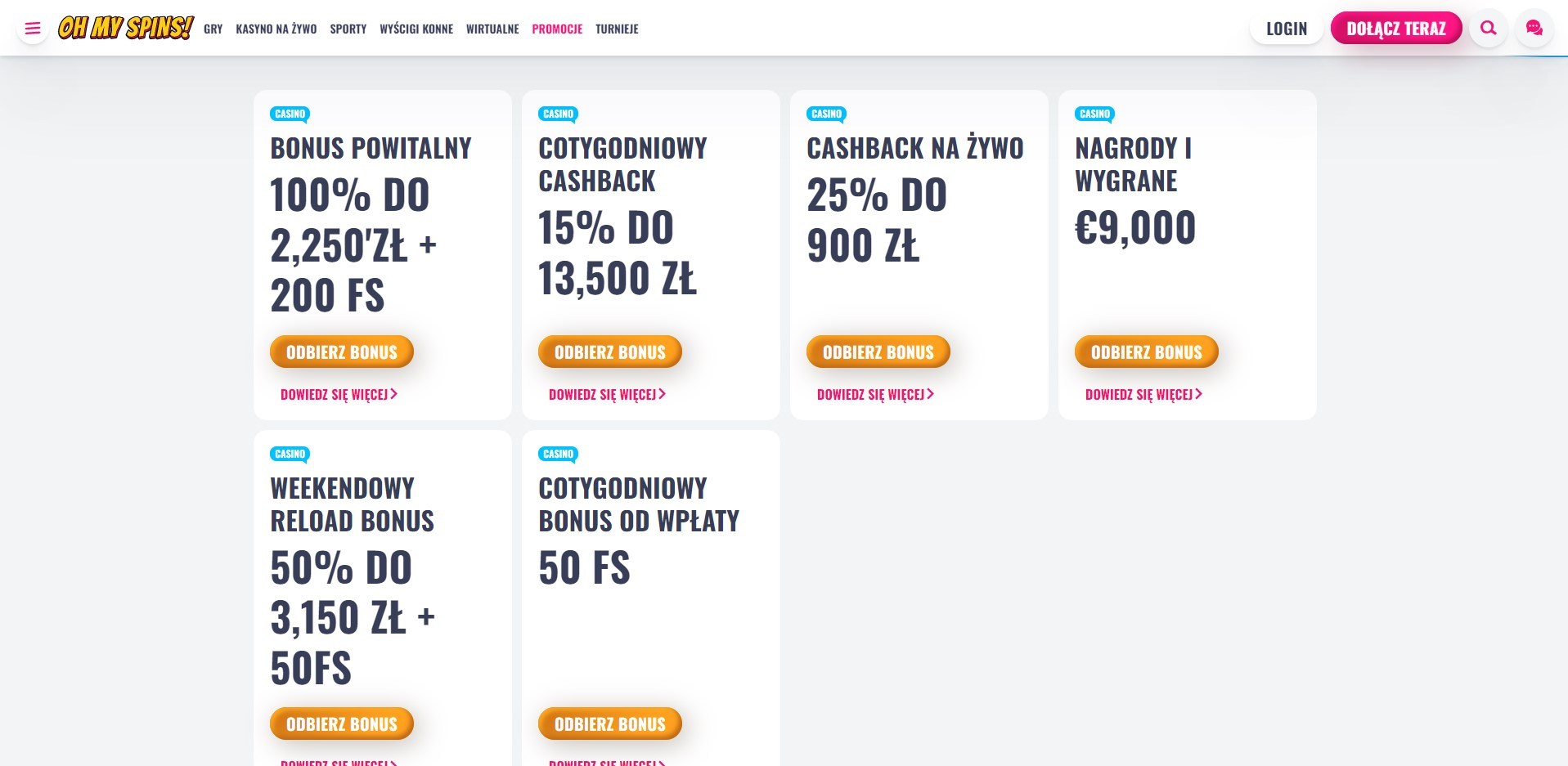
Task: Open the live chat bubble icon
Action: coord(1534,29)
